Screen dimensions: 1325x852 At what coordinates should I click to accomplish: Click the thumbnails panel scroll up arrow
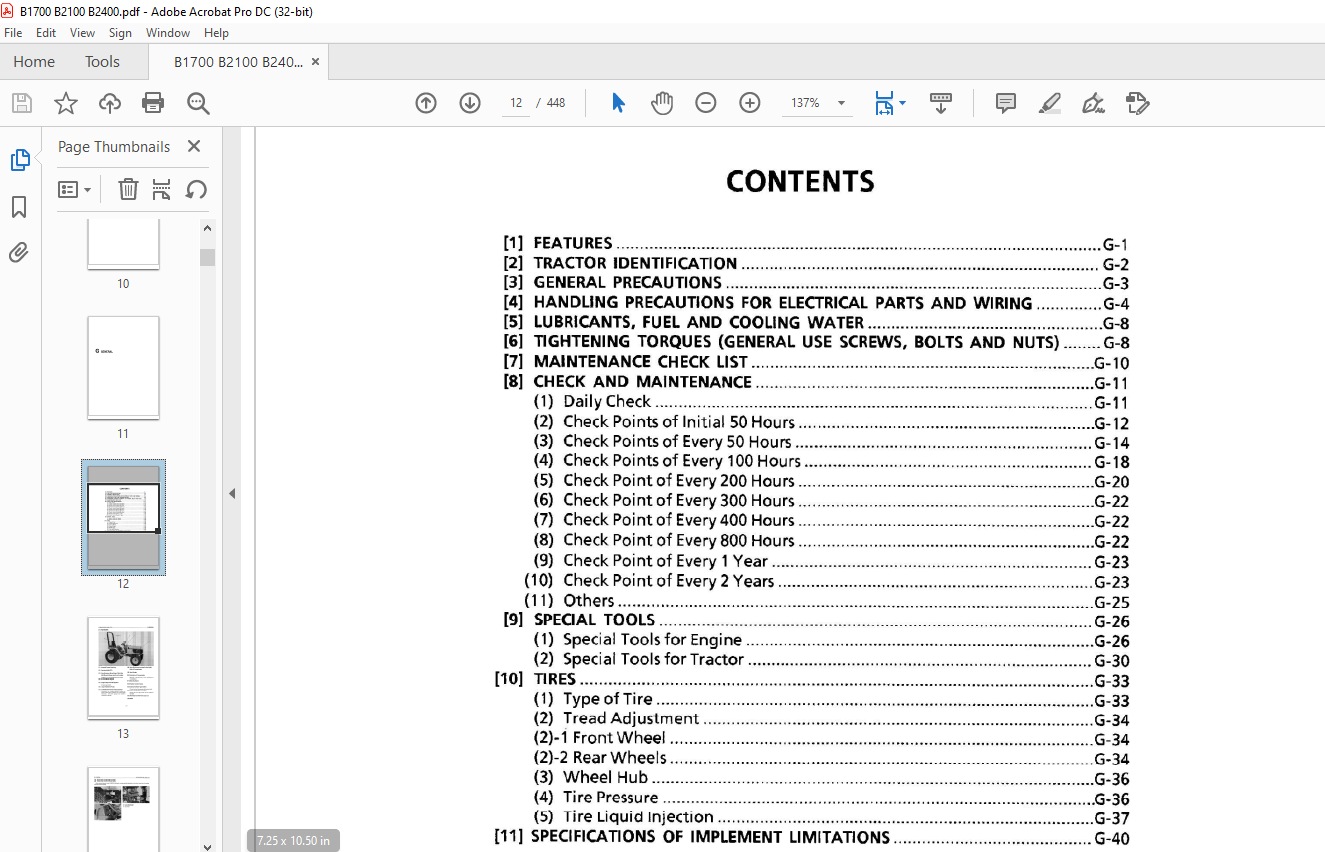coord(207,228)
